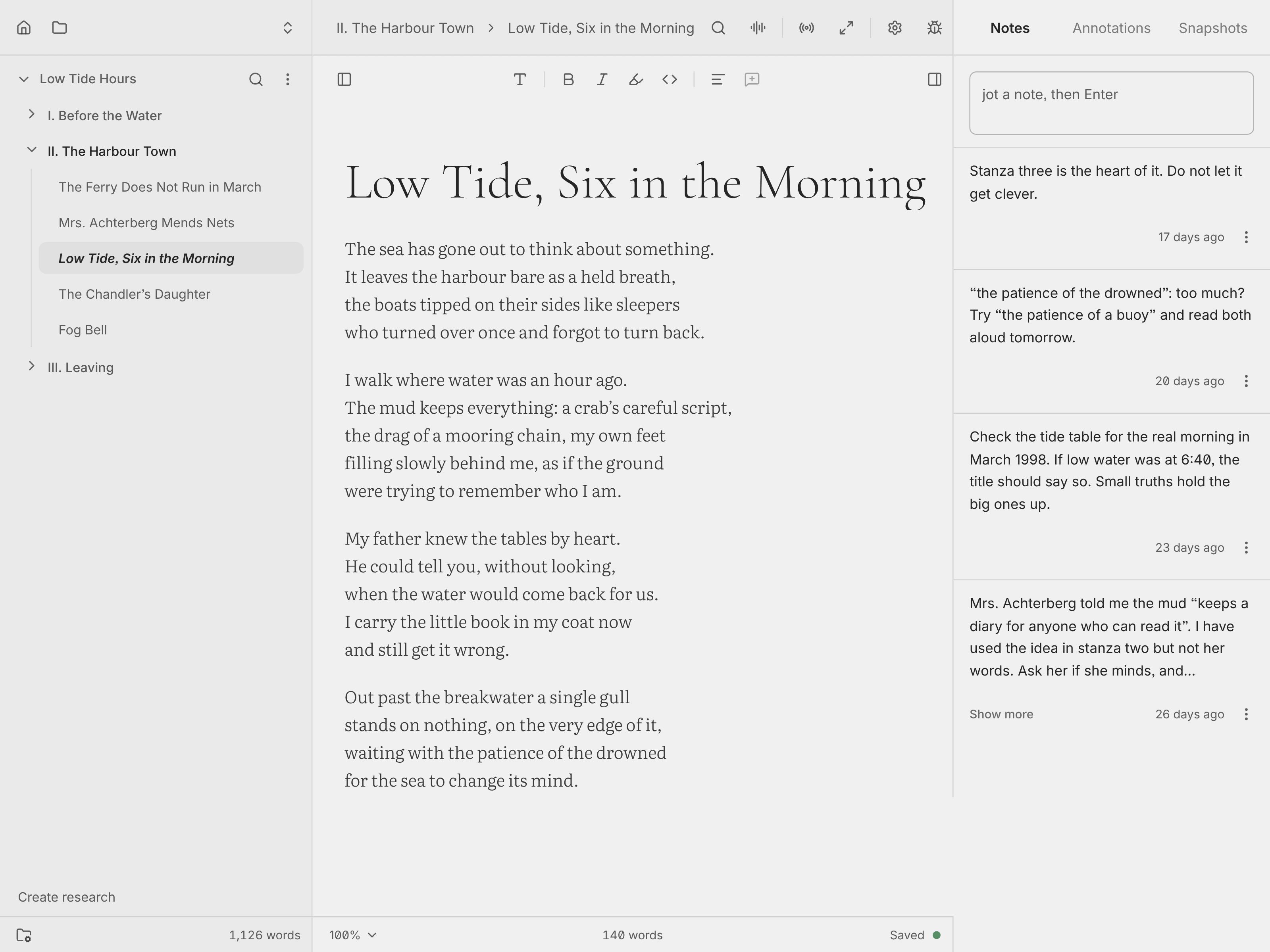Viewport: 1270px width, 952px height.
Task: Click the jot a note input field
Action: [1111, 103]
